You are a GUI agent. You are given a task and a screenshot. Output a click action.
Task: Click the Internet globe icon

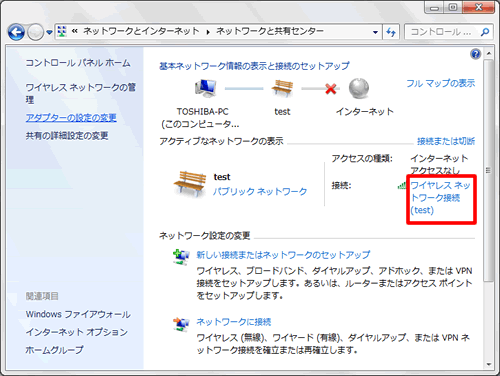coord(359,88)
